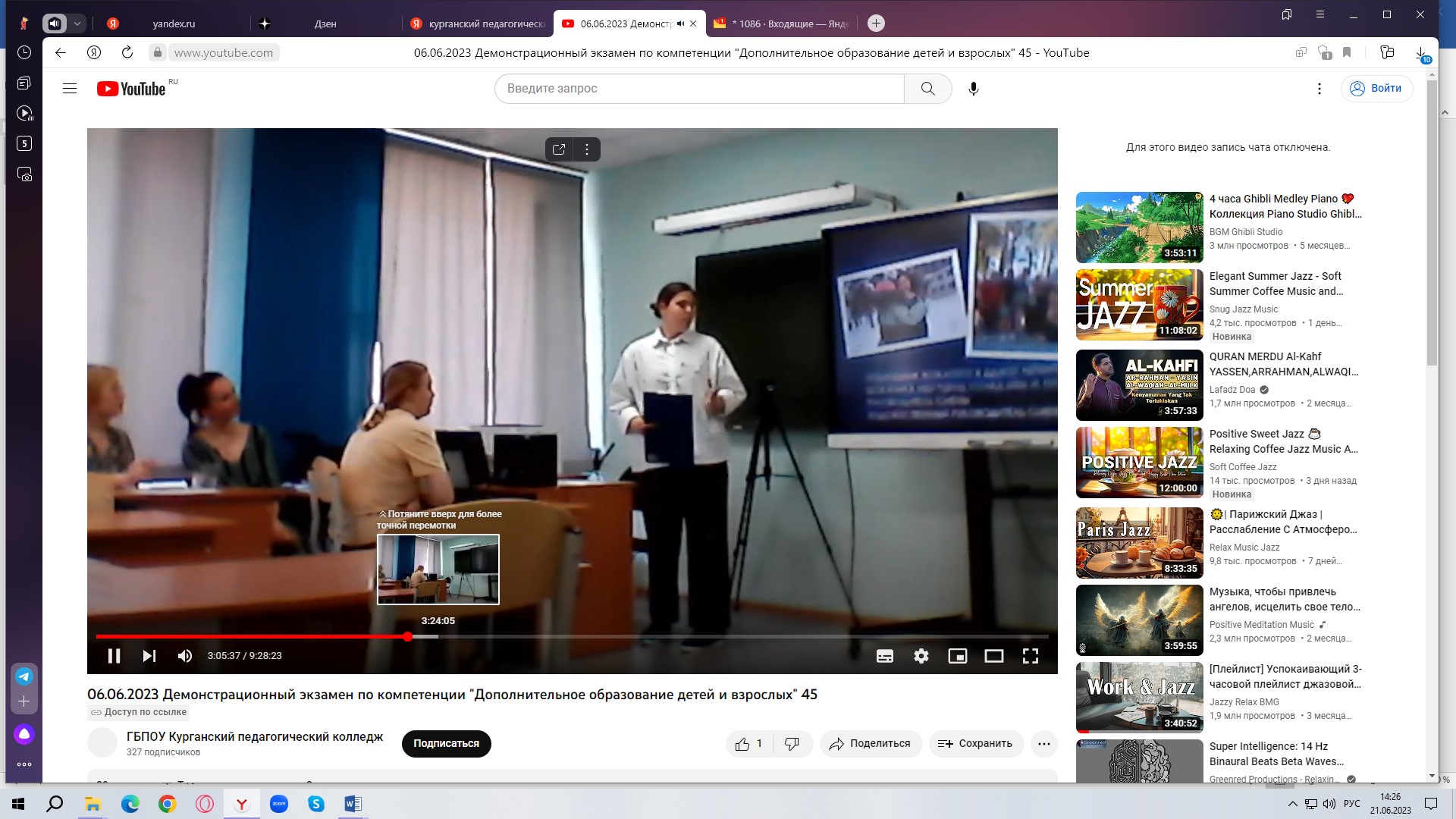Open the YouTube guide hamburger menu
The height and width of the screenshot is (819, 1456).
pos(70,89)
